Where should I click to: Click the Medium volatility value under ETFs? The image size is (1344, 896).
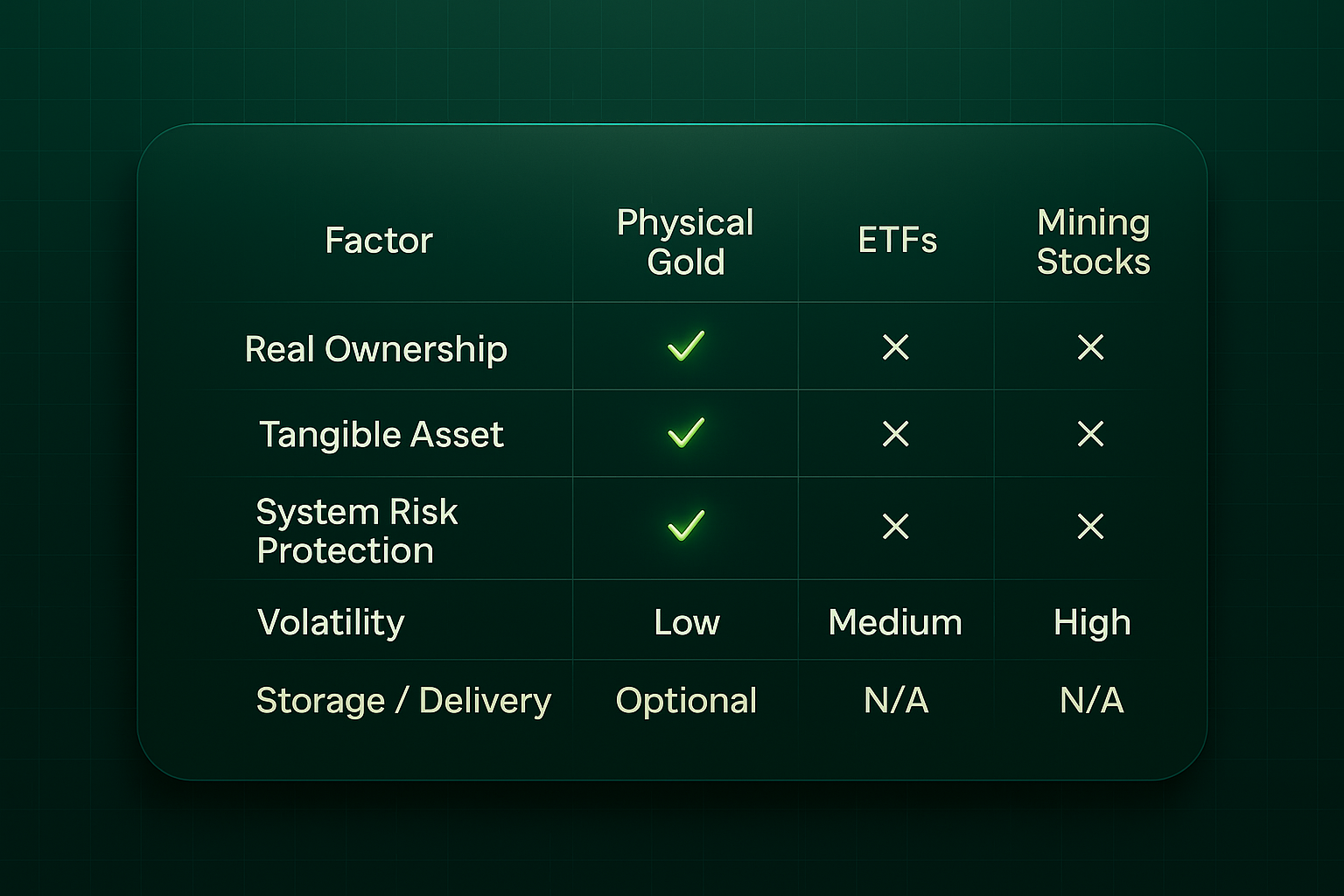click(895, 622)
